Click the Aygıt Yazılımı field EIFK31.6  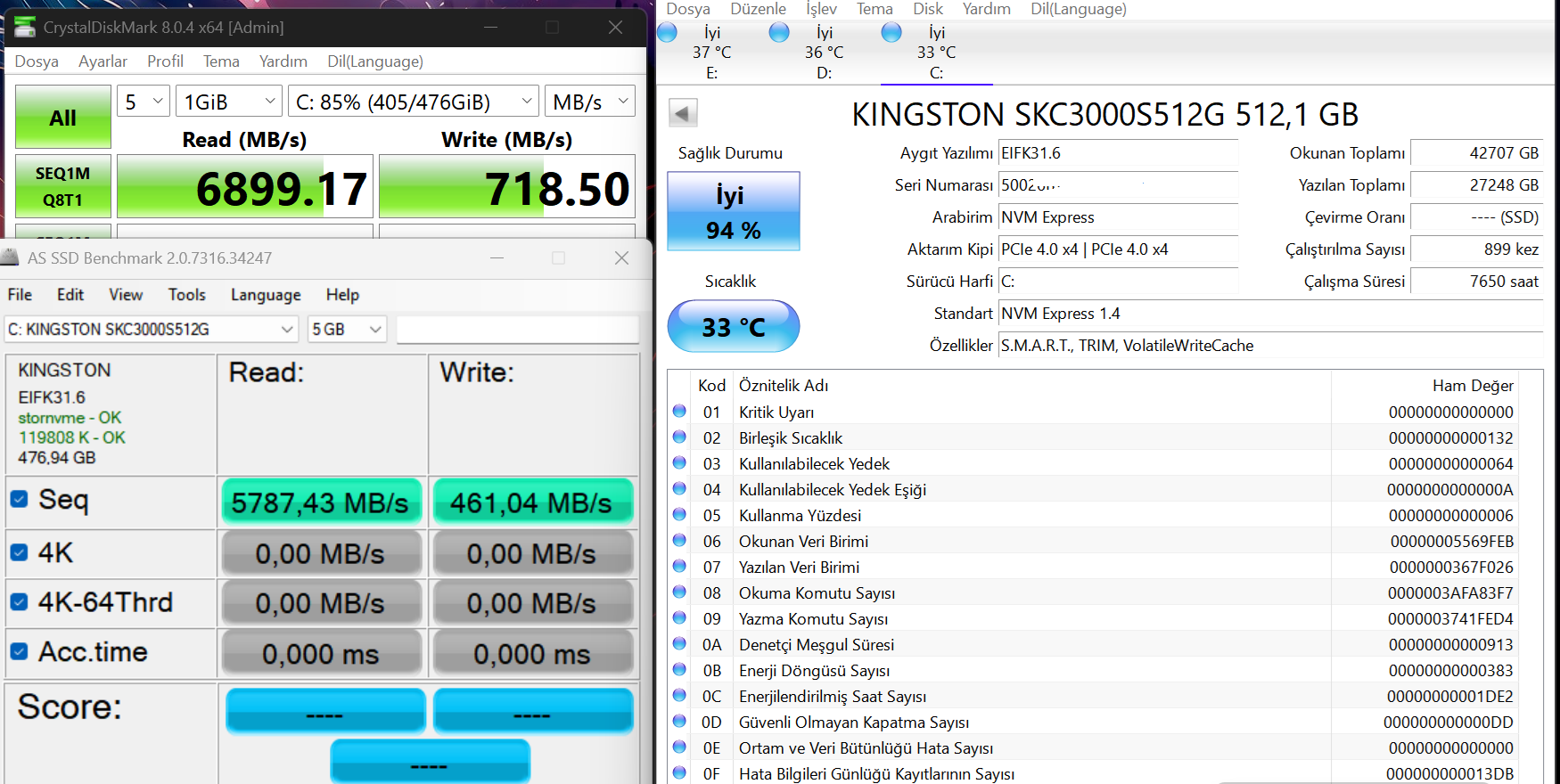pyautogui.click(x=1118, y=153)
